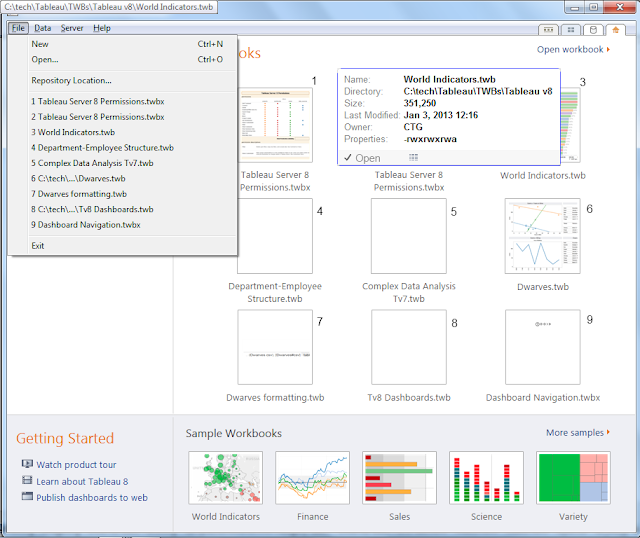The image size is (640, 538).
Task: Click the grid icon in the tooltip
Action: click(413, 157)
